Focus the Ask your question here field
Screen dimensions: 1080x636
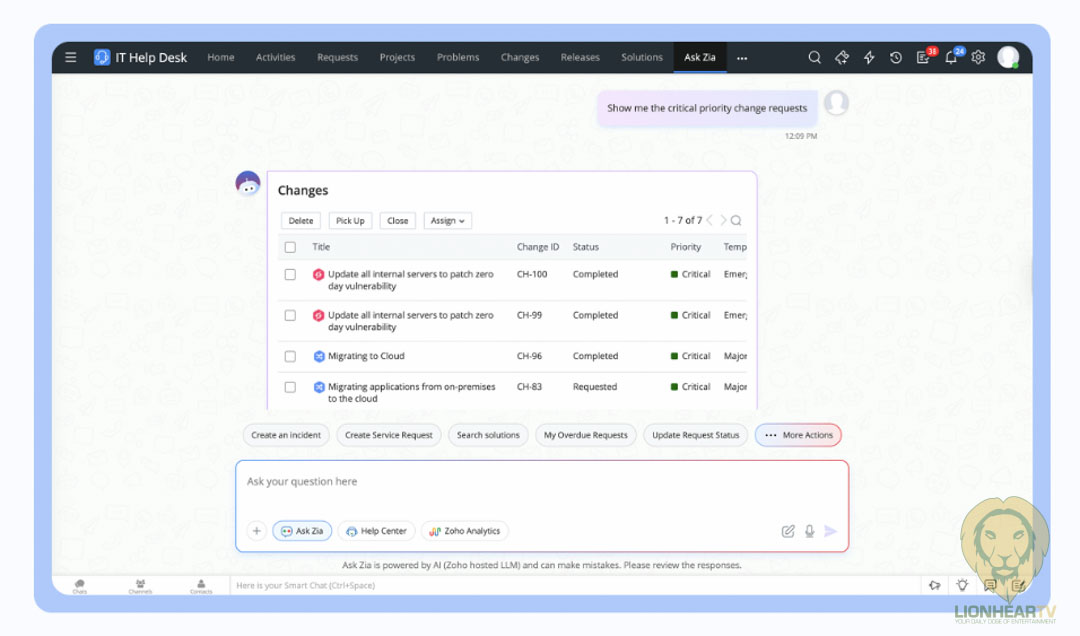point(540,482)
